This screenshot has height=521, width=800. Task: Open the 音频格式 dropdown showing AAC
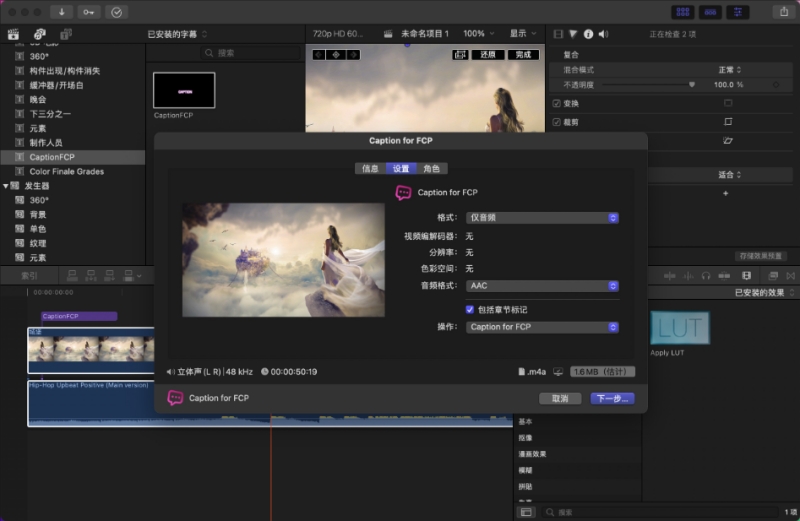tap(543, 285)
